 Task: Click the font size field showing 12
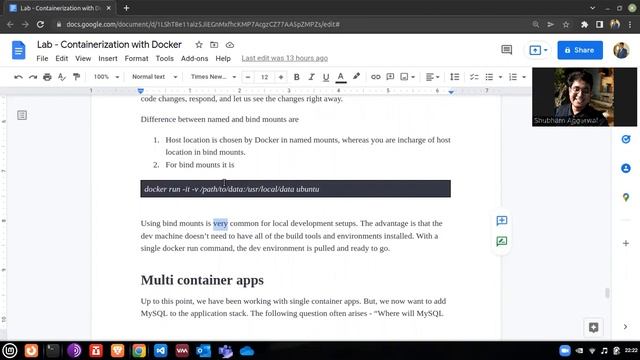(x=264, y=77)
